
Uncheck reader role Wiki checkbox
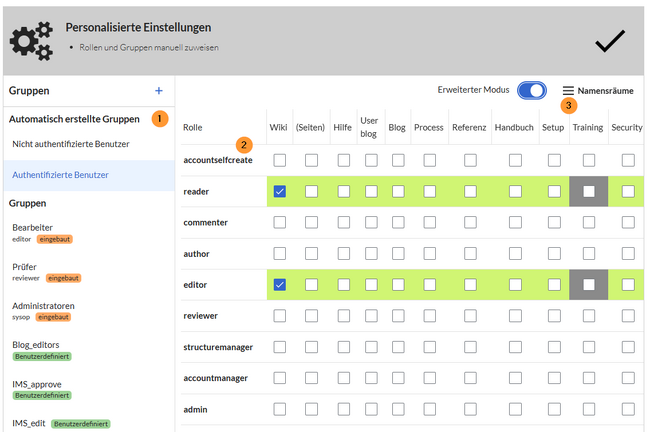[280, 191]
